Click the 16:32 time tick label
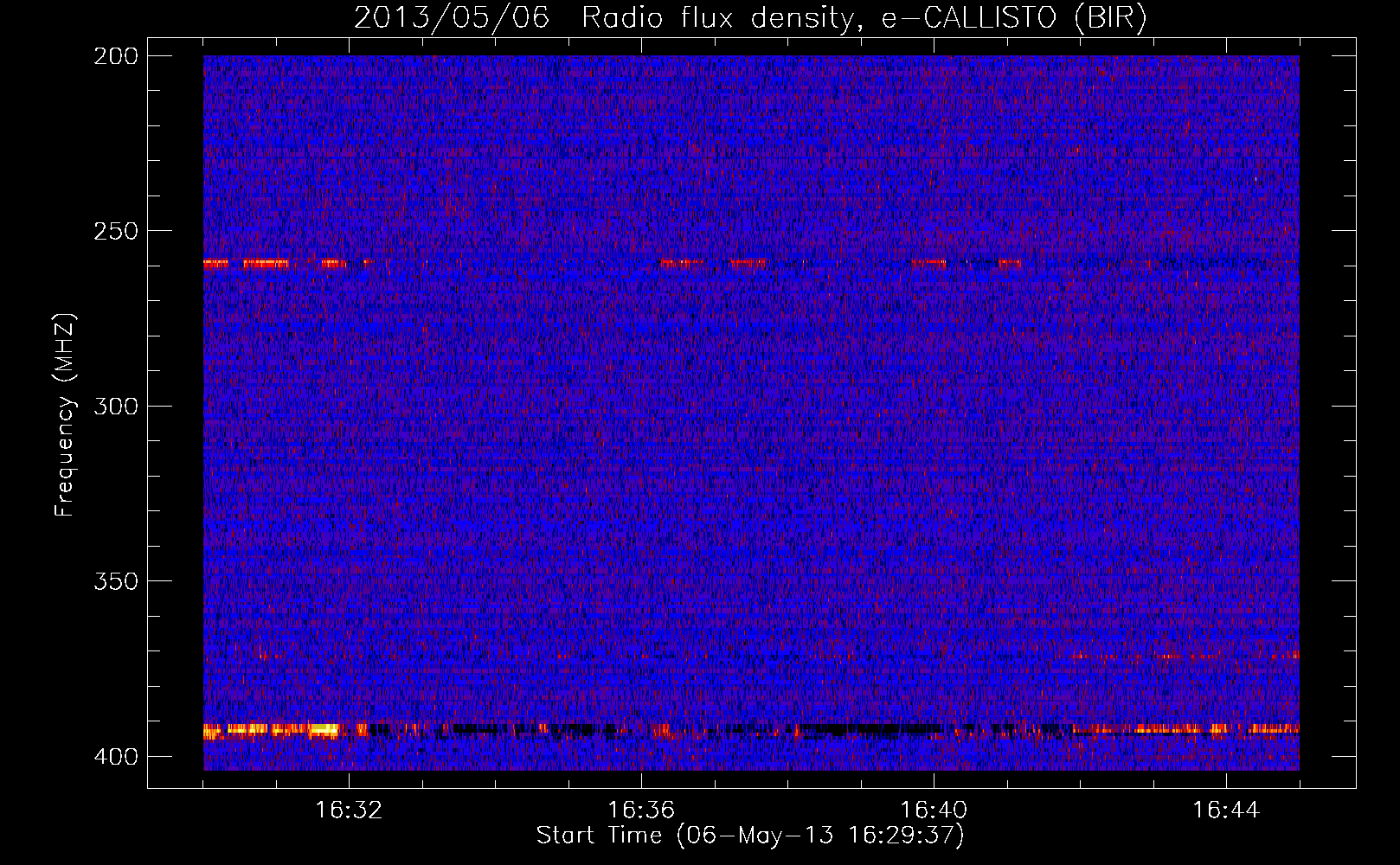 click(349, 810)
